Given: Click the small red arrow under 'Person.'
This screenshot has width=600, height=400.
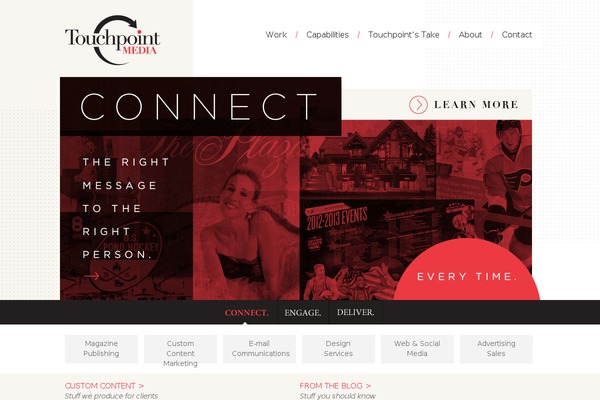Looking at the screenshot, I should pos(91,276).
